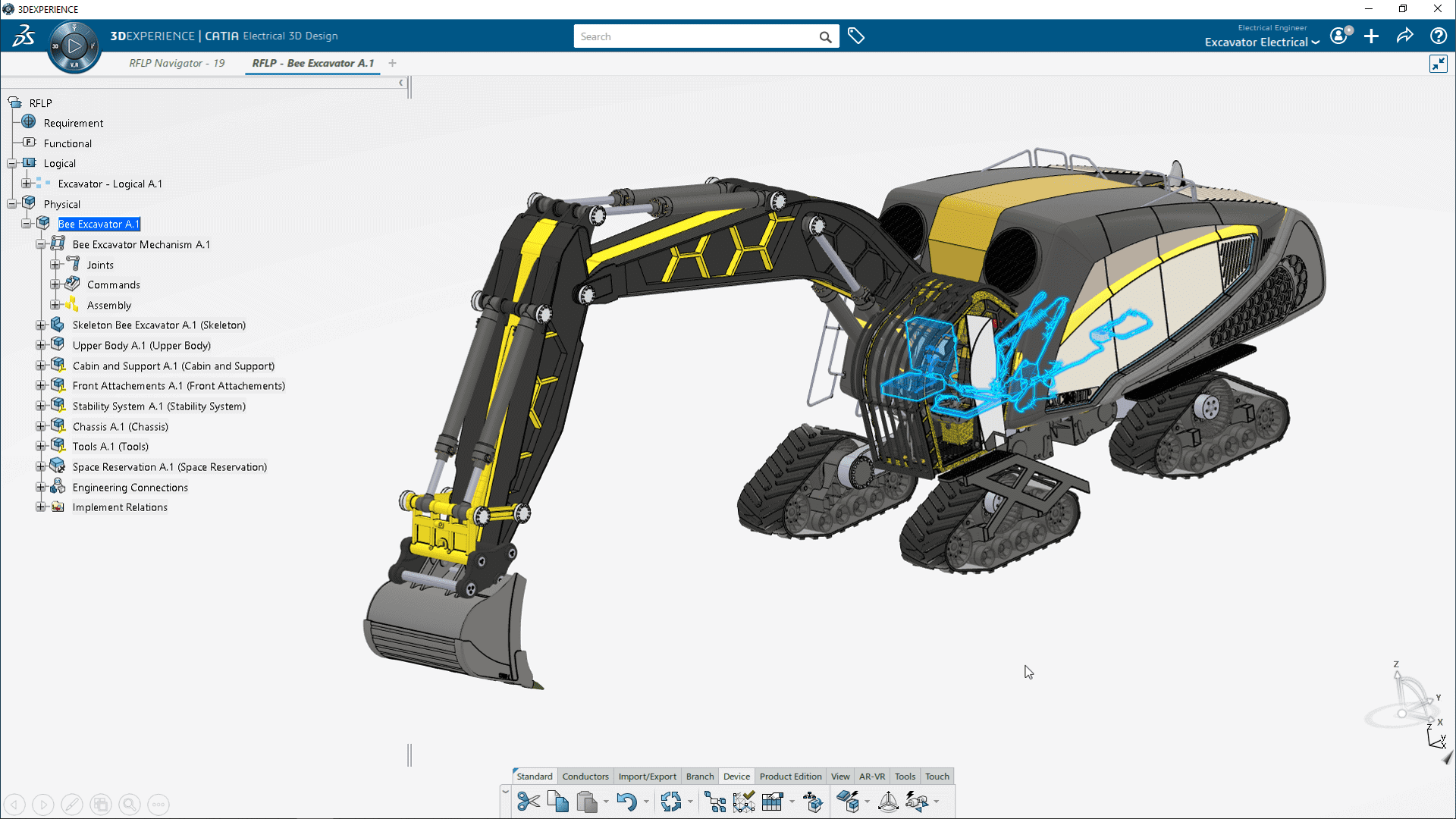Screen dimensions: 1456x819
Task: Click the Cut scissors icon
Action: point(529,802)
